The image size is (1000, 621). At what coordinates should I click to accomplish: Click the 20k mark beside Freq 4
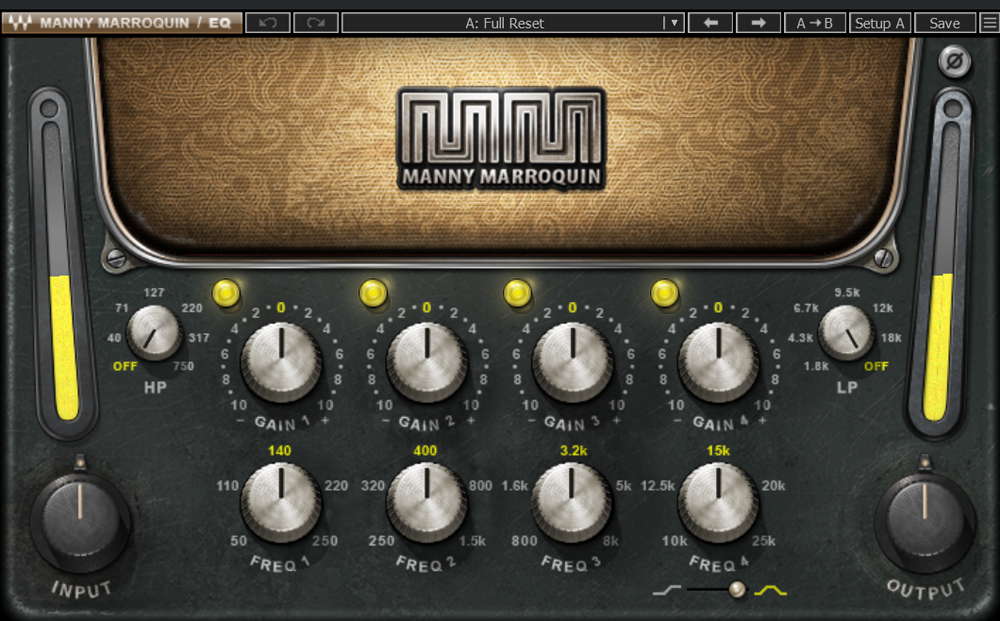pyautogui.click(x=774, y=486)
